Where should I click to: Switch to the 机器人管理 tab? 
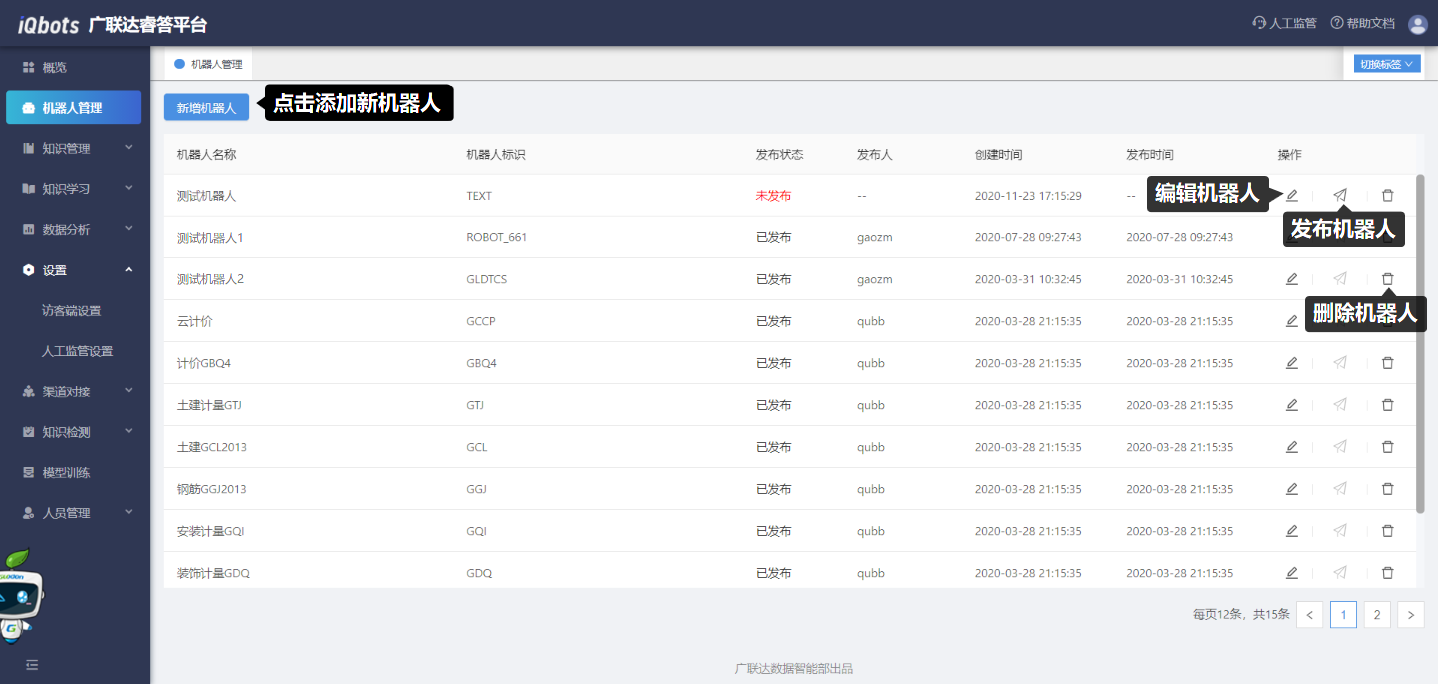pos(210,64)
